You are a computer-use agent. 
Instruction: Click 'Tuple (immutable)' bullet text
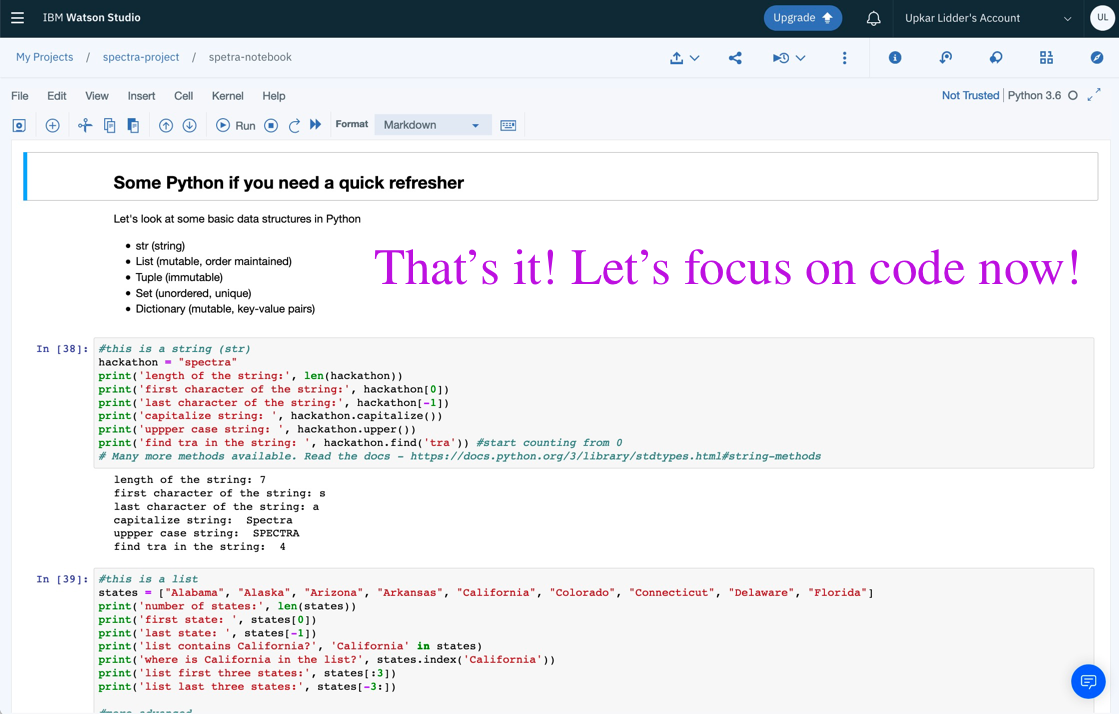point(179,278)
